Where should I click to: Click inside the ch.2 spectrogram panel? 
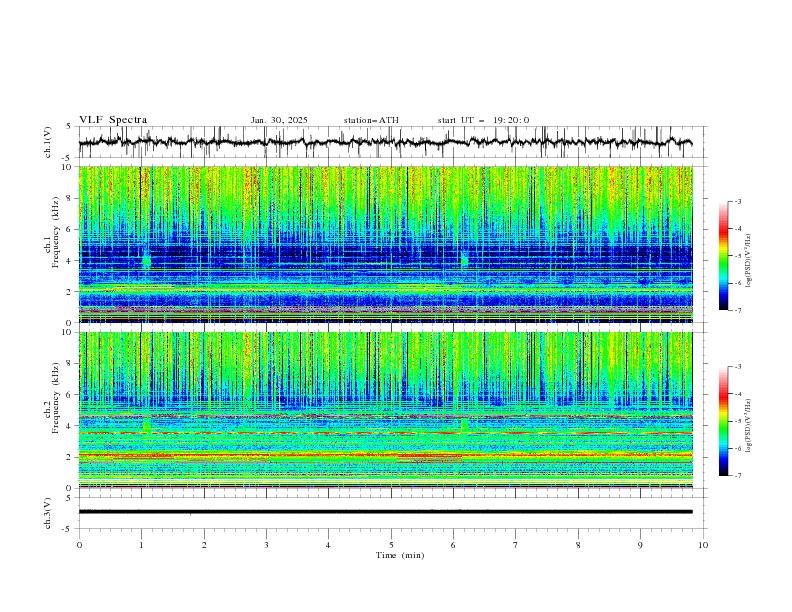(386, 410)
